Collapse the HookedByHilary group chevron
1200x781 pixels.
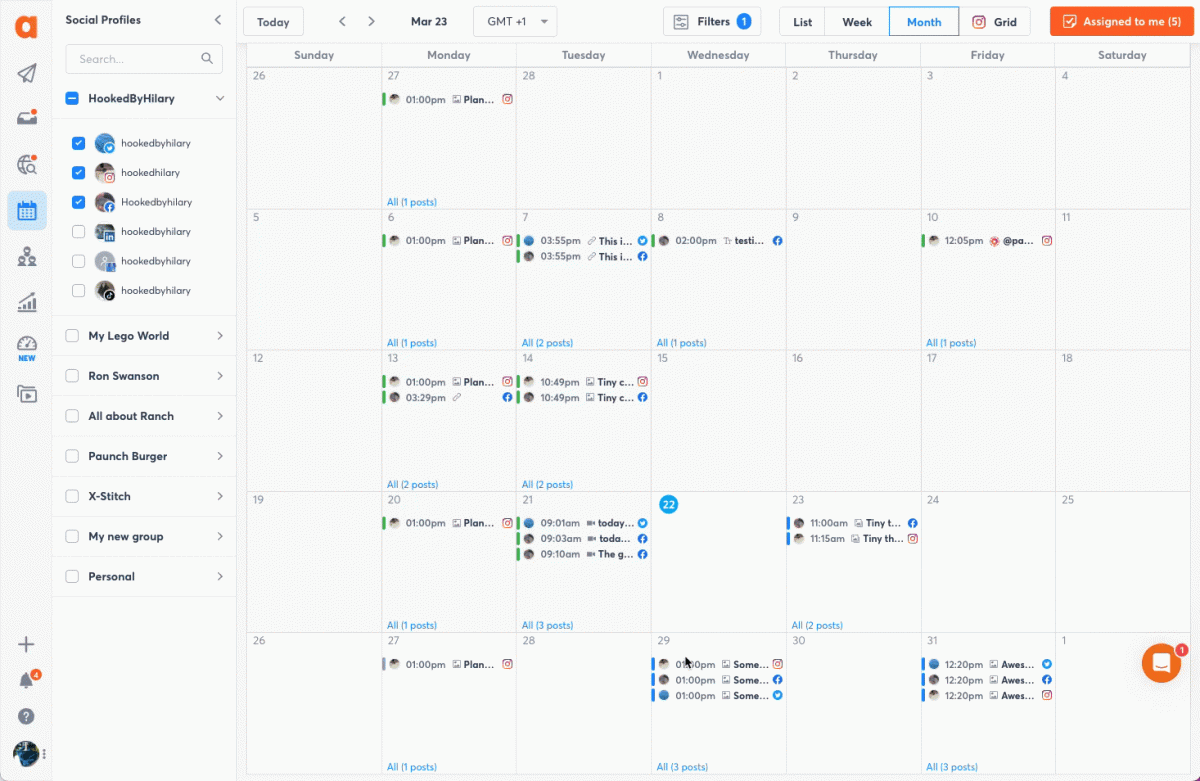220,98
